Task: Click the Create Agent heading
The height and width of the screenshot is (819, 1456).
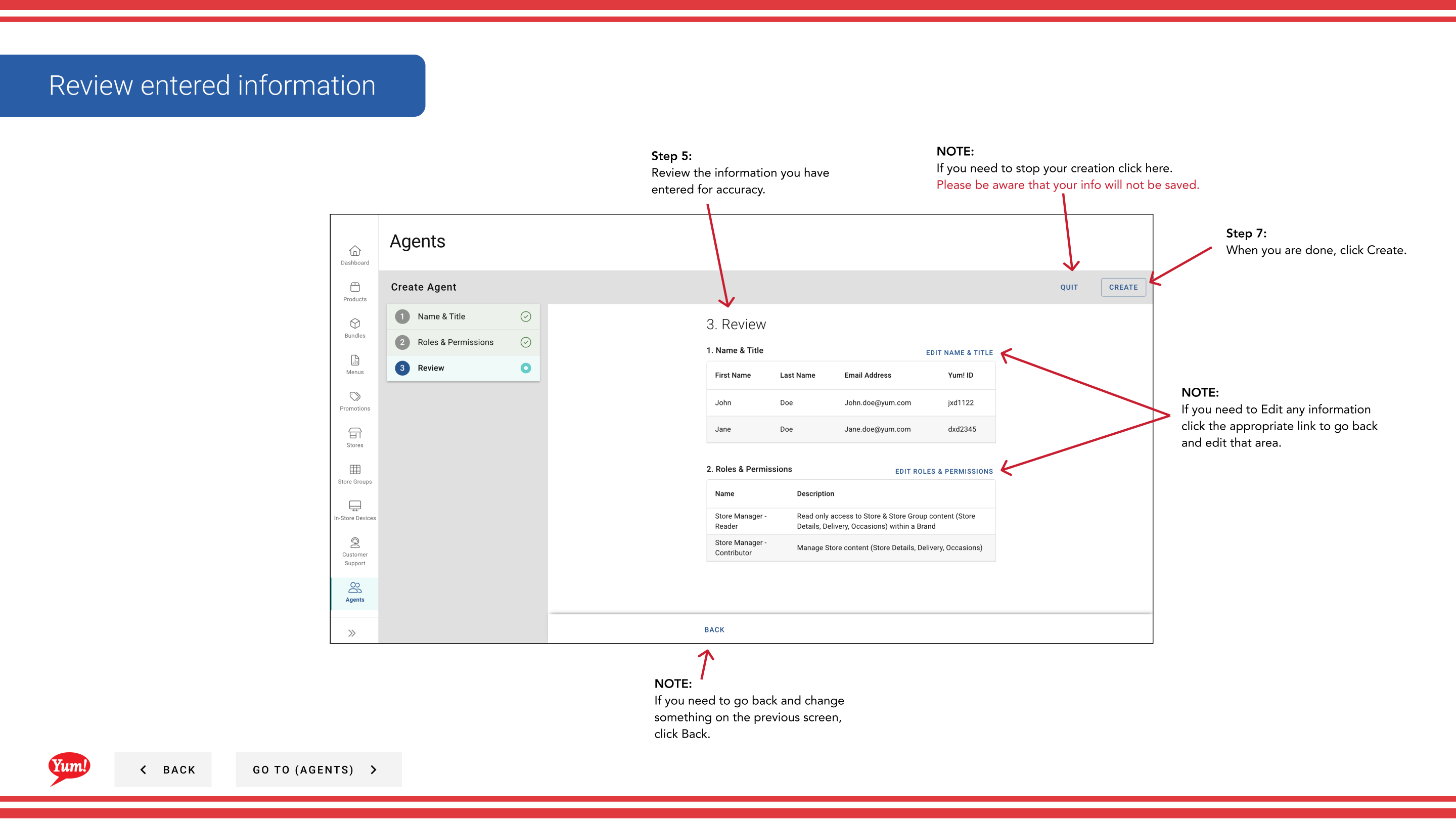Action: point(423,287)
